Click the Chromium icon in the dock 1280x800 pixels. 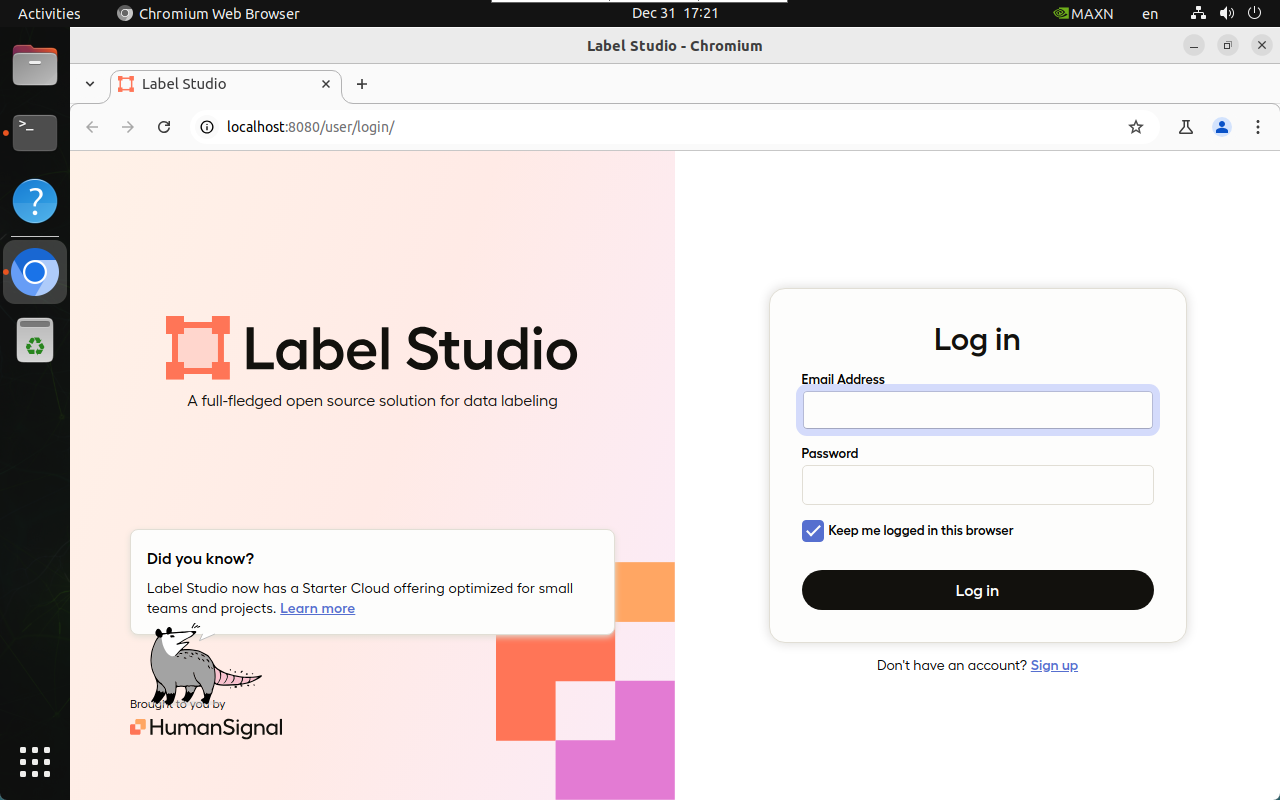35,272
